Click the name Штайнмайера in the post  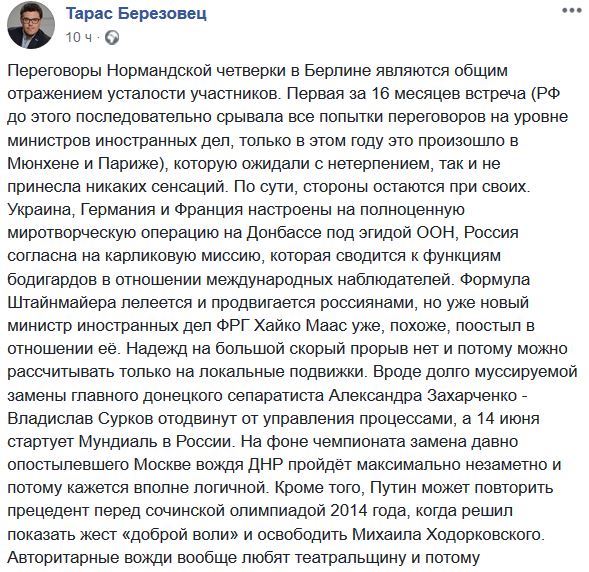pos(62,303)
